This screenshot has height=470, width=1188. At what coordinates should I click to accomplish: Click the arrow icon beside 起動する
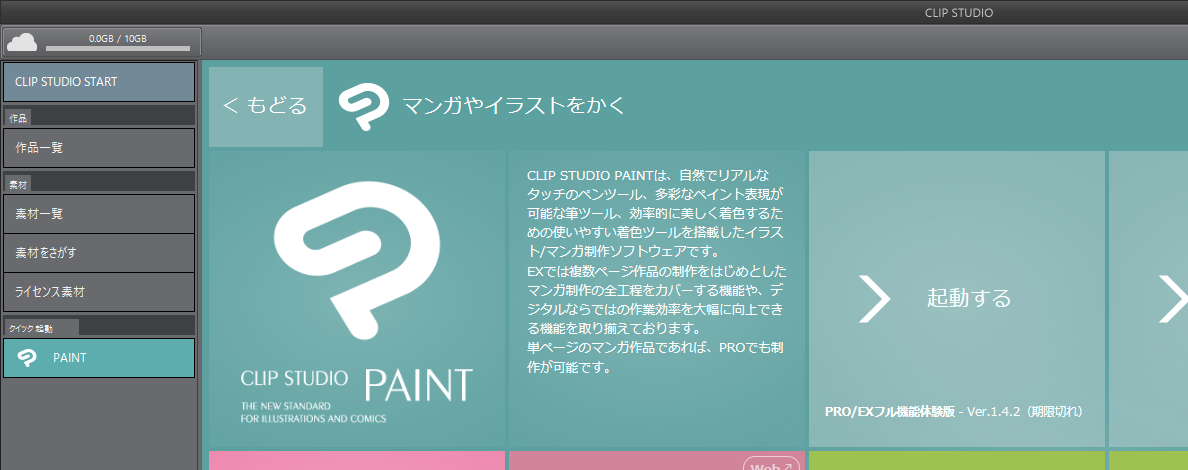[874, 299]
